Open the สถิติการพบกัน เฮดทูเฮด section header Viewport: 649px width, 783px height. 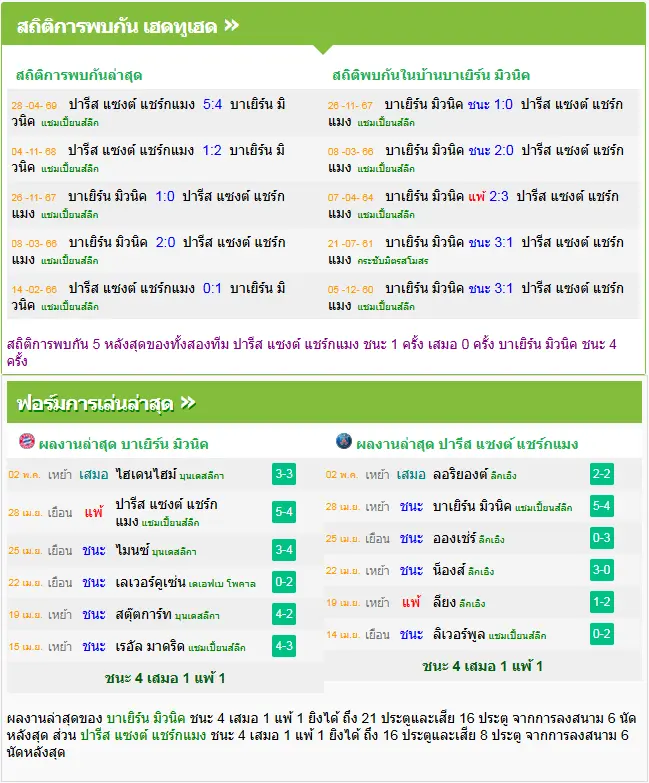(323, 24)
